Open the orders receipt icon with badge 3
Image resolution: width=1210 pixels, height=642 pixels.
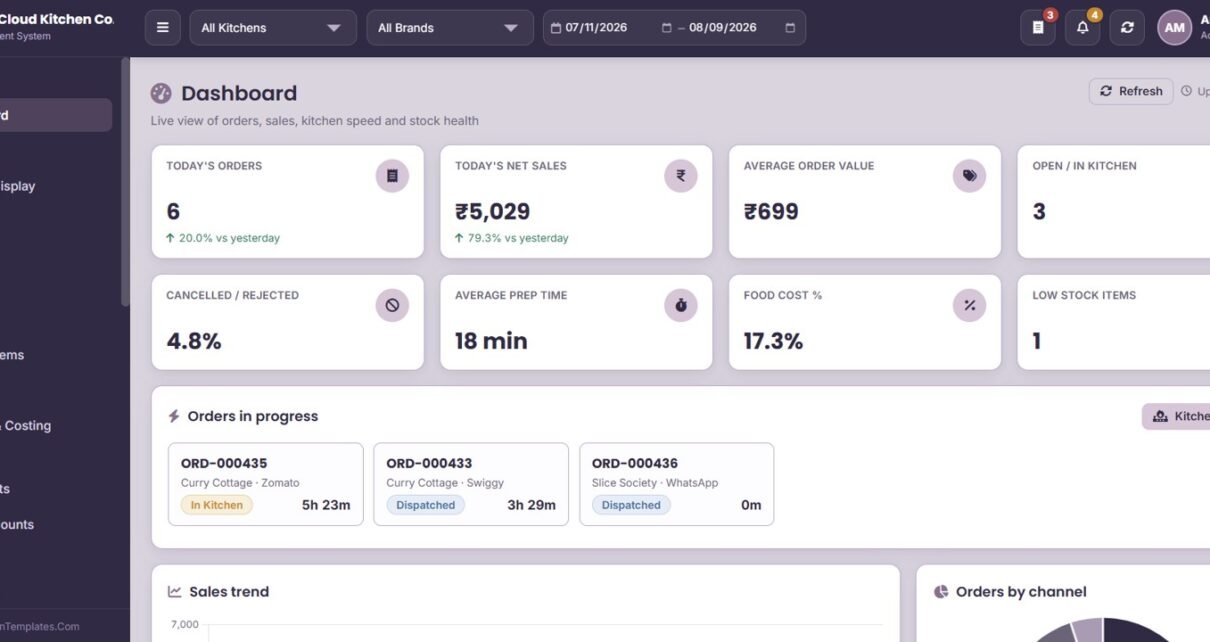(x=1038, y=28)
